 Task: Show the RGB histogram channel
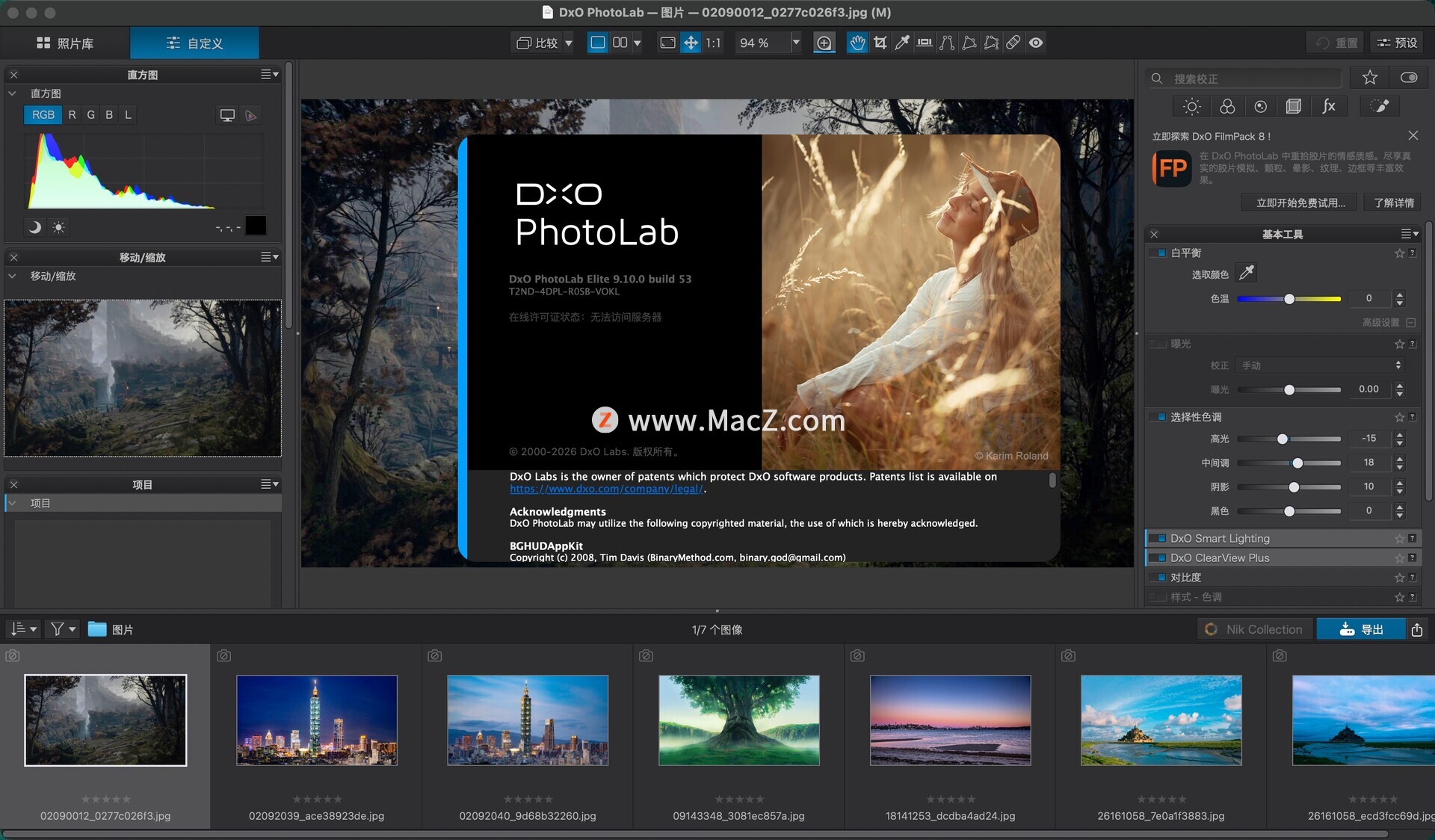click(x=43, y=114)
